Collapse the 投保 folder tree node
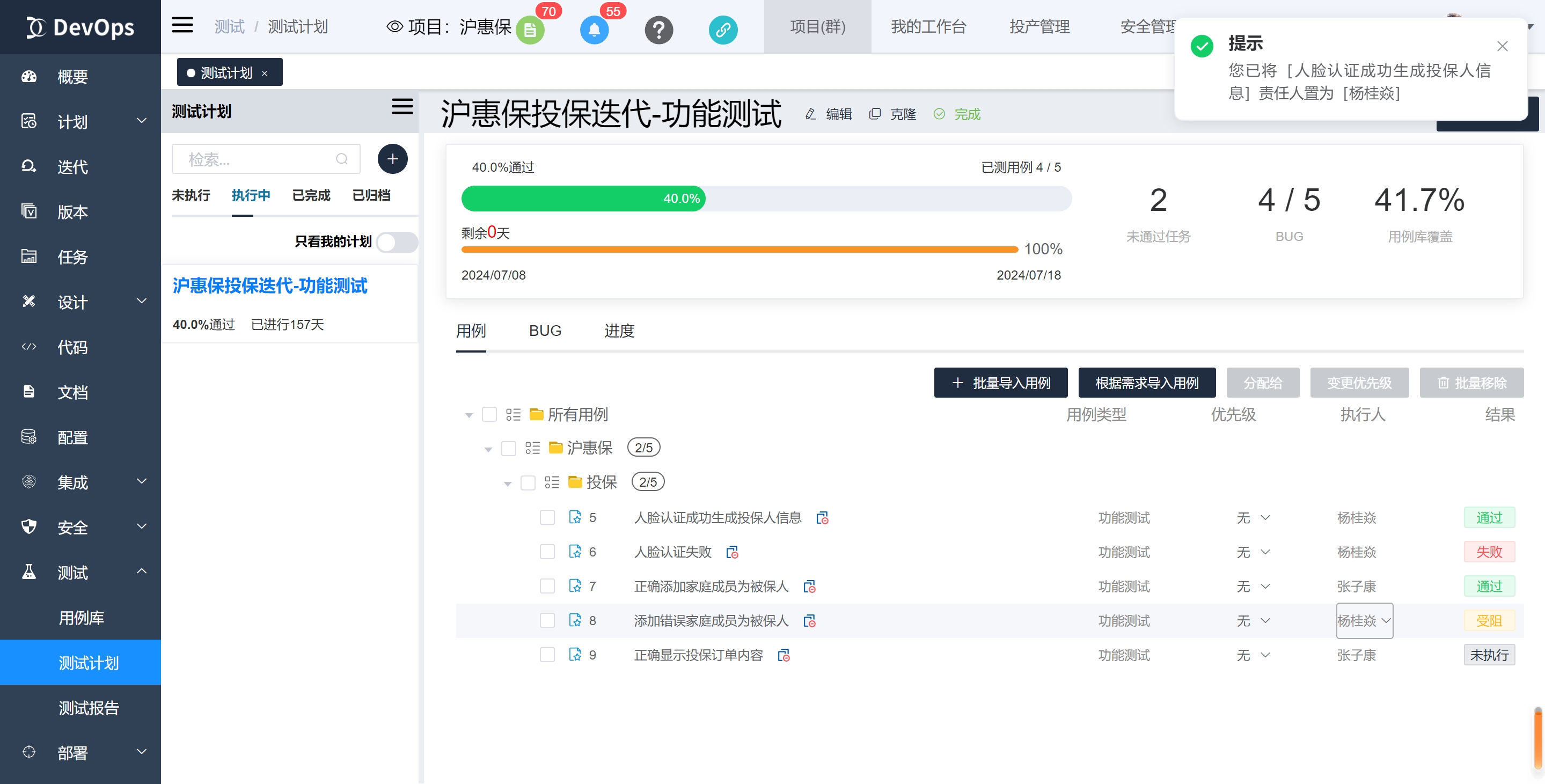 click(x=508, y=483)
